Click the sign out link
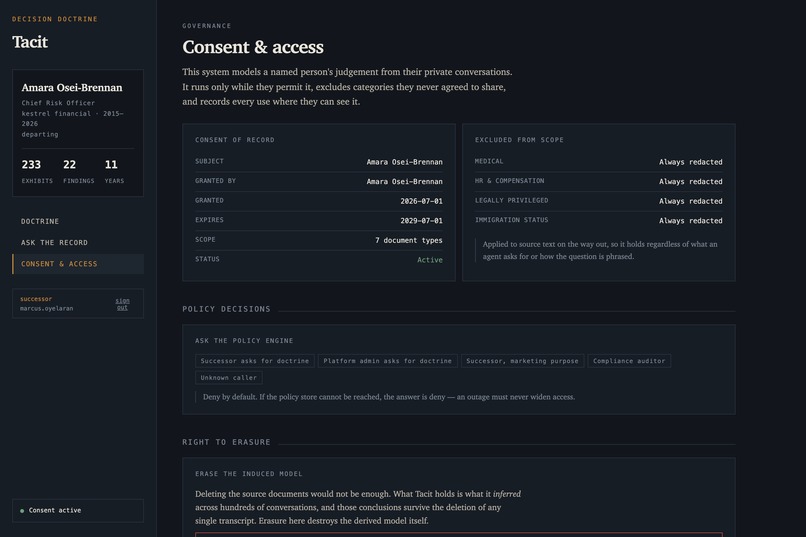Screen dimensions: 806x537 pyautogui.click(x=122, y=304)
